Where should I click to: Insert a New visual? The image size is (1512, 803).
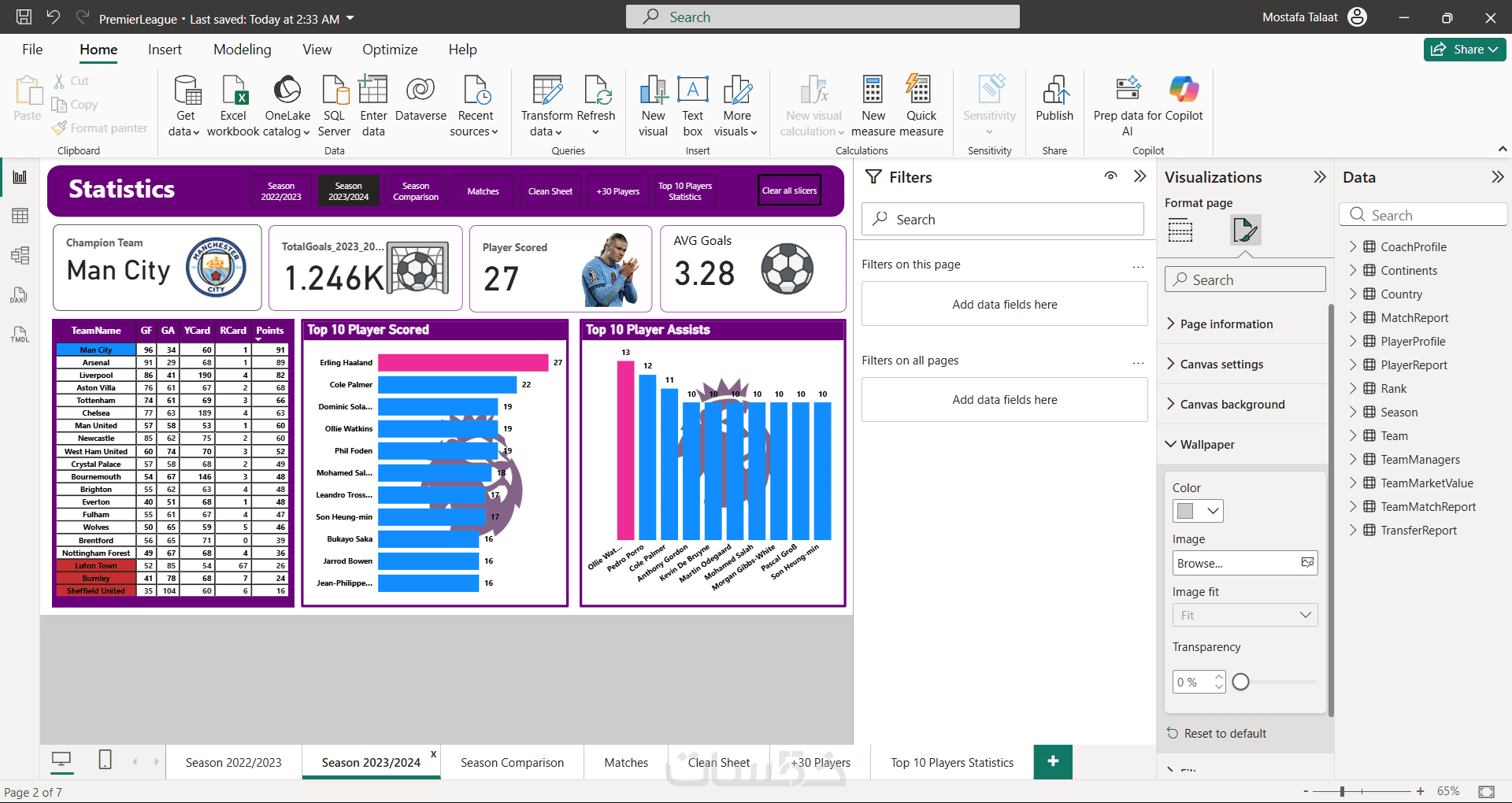pyautogui.click(x=653, y=106)
